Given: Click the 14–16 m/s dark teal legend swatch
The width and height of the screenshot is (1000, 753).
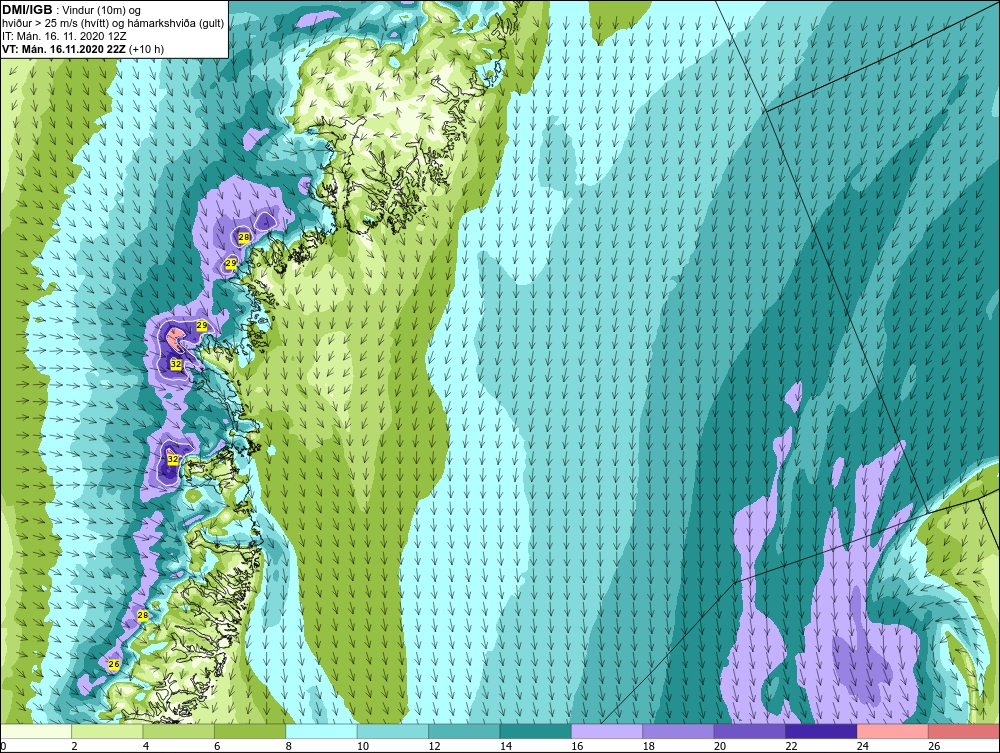Looking at the screenshot, I should [x=536, y=731].
